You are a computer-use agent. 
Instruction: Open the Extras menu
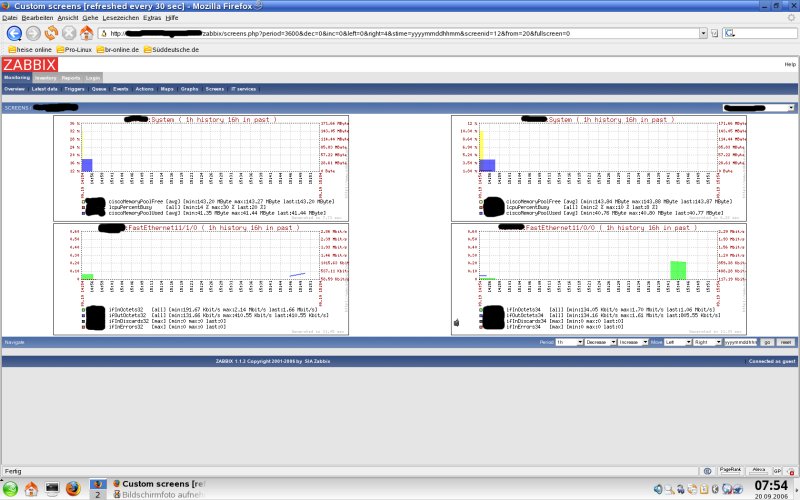(x=152, y=18)
